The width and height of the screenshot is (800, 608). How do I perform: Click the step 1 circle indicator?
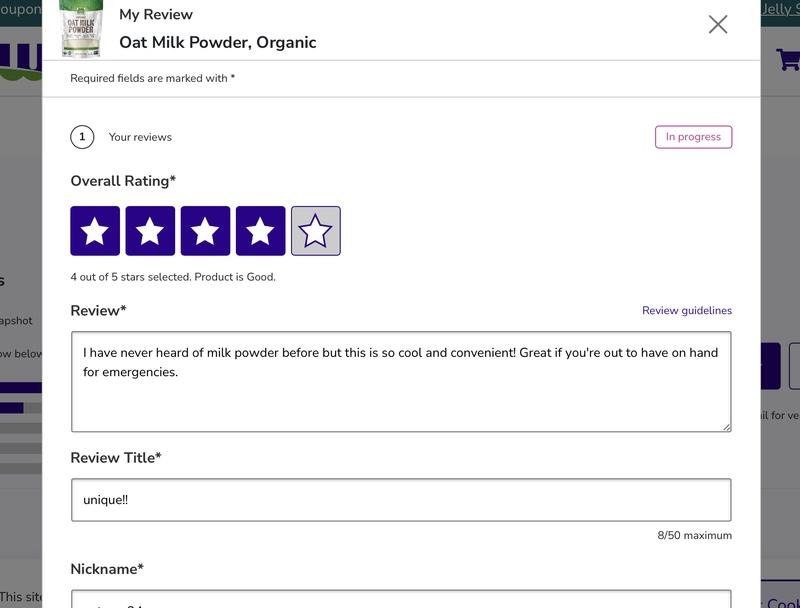[82, 137]
